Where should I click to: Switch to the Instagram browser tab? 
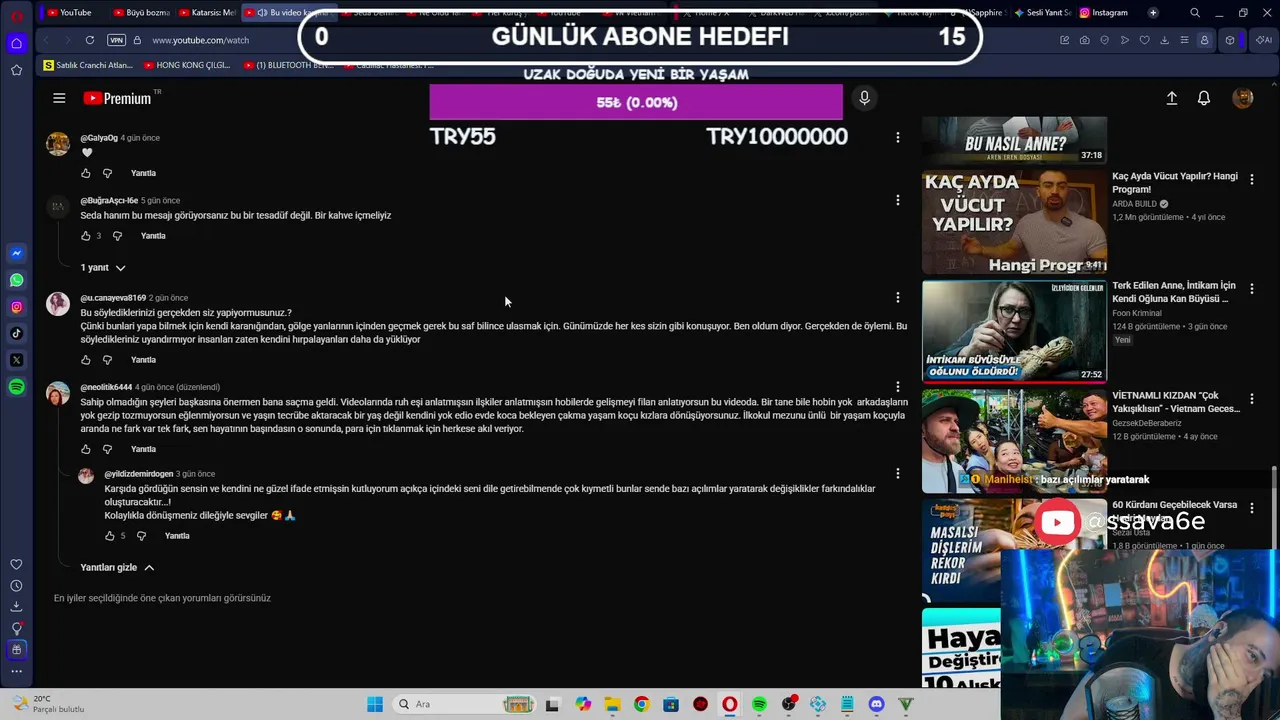pos(1104,13)
